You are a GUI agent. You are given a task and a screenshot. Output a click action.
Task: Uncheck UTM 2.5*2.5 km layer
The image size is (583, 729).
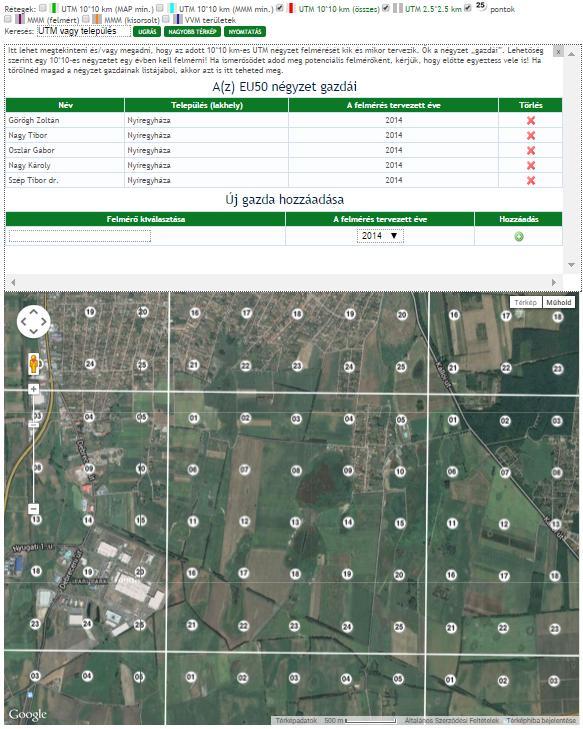tap(386, 8)
